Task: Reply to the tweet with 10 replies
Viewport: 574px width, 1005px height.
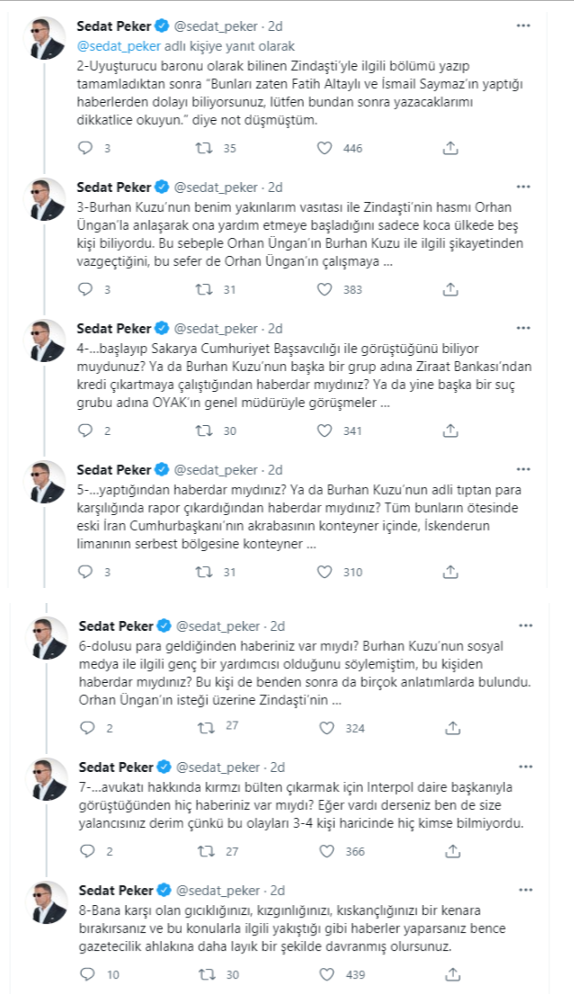Action: [86, 974]
